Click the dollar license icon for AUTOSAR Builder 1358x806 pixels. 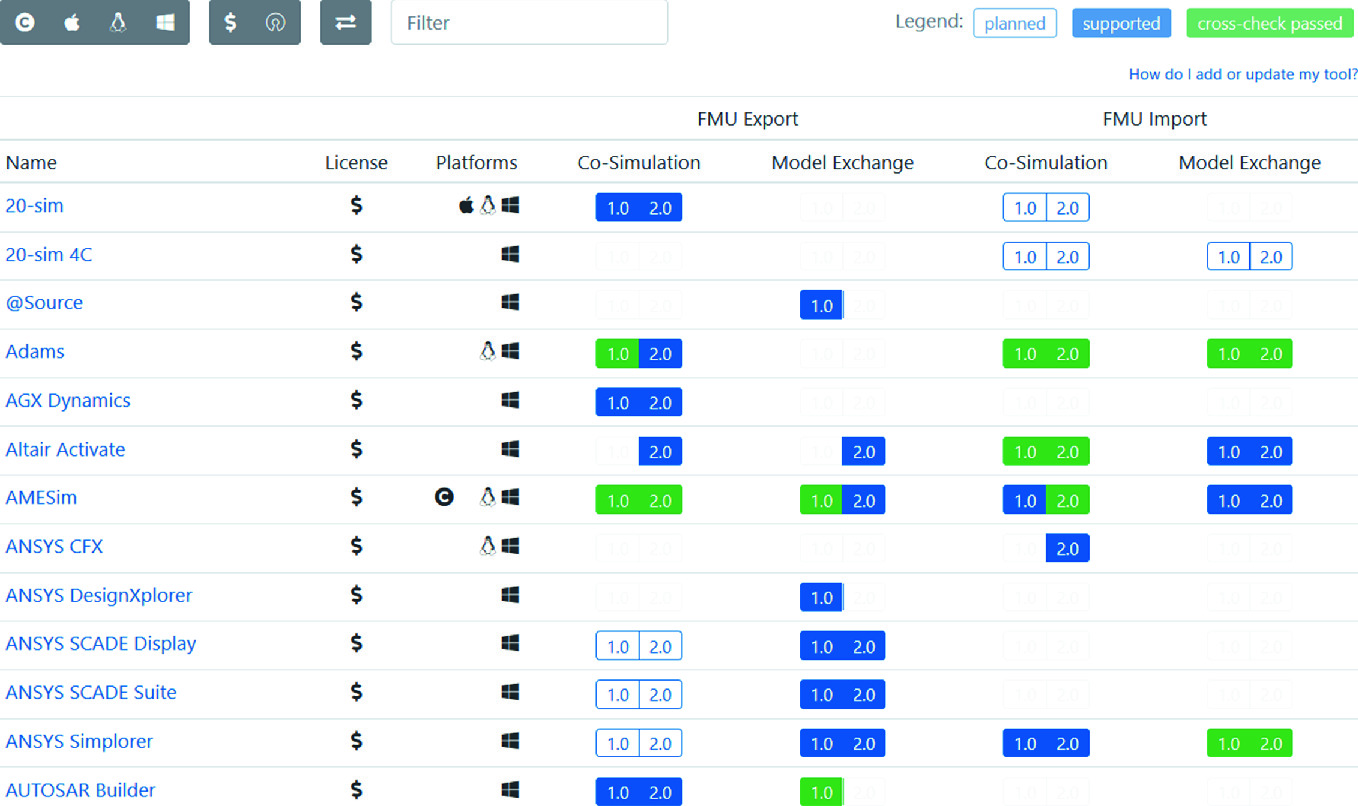pos(356,790)
